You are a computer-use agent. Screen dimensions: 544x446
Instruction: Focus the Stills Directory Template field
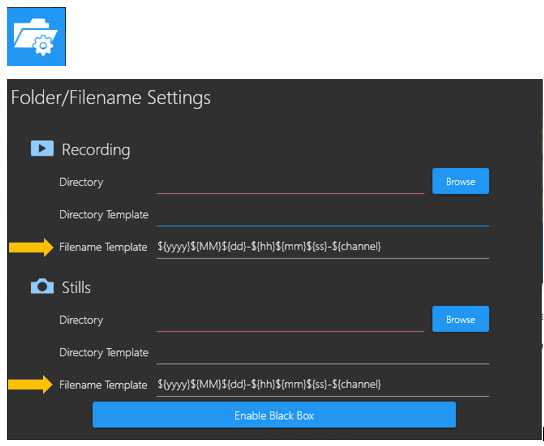[323, 353]
